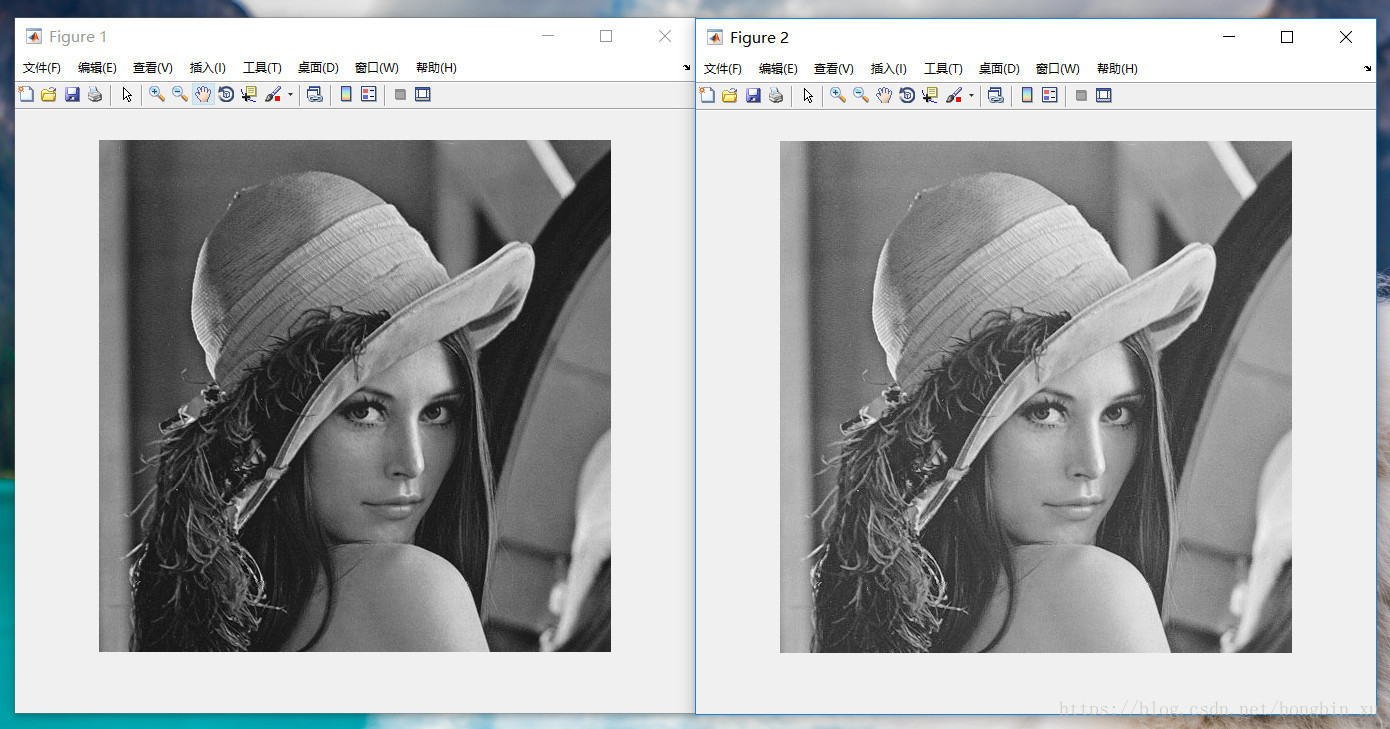Insert a legend in Figure 1

click(369, 94)
